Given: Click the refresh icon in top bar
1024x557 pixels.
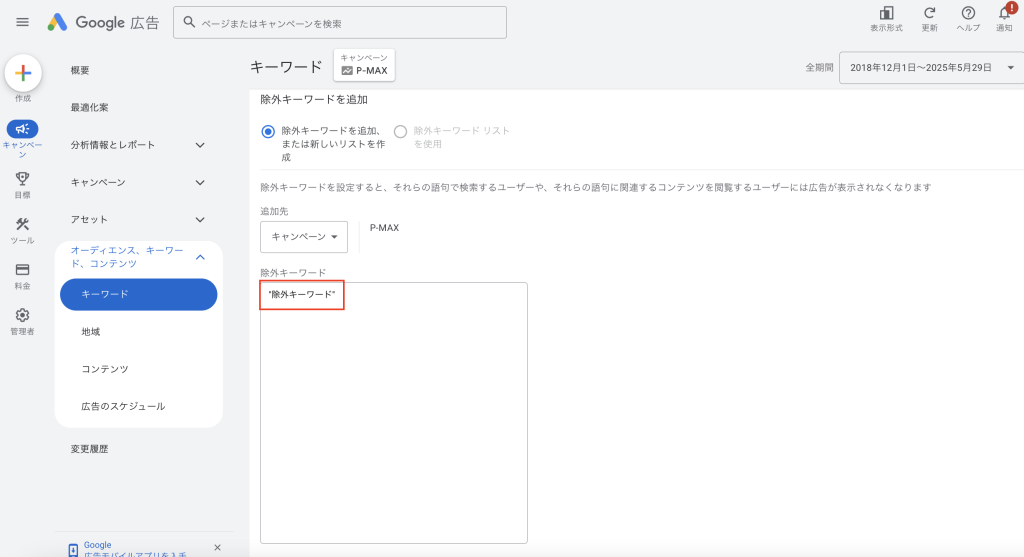Looking at the screenshot, I should pos(929,13).
